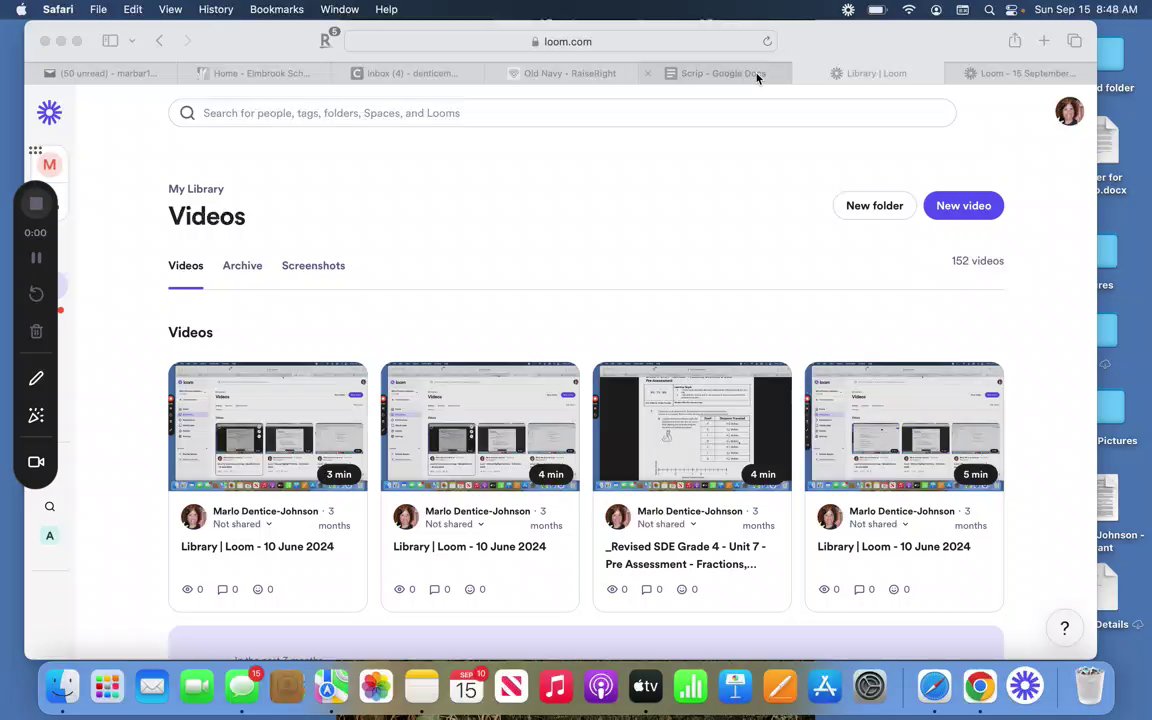Close the Scrip - Google Docs tab
The width and height of the screenshot is (1152, 720).
coord(647,73)
